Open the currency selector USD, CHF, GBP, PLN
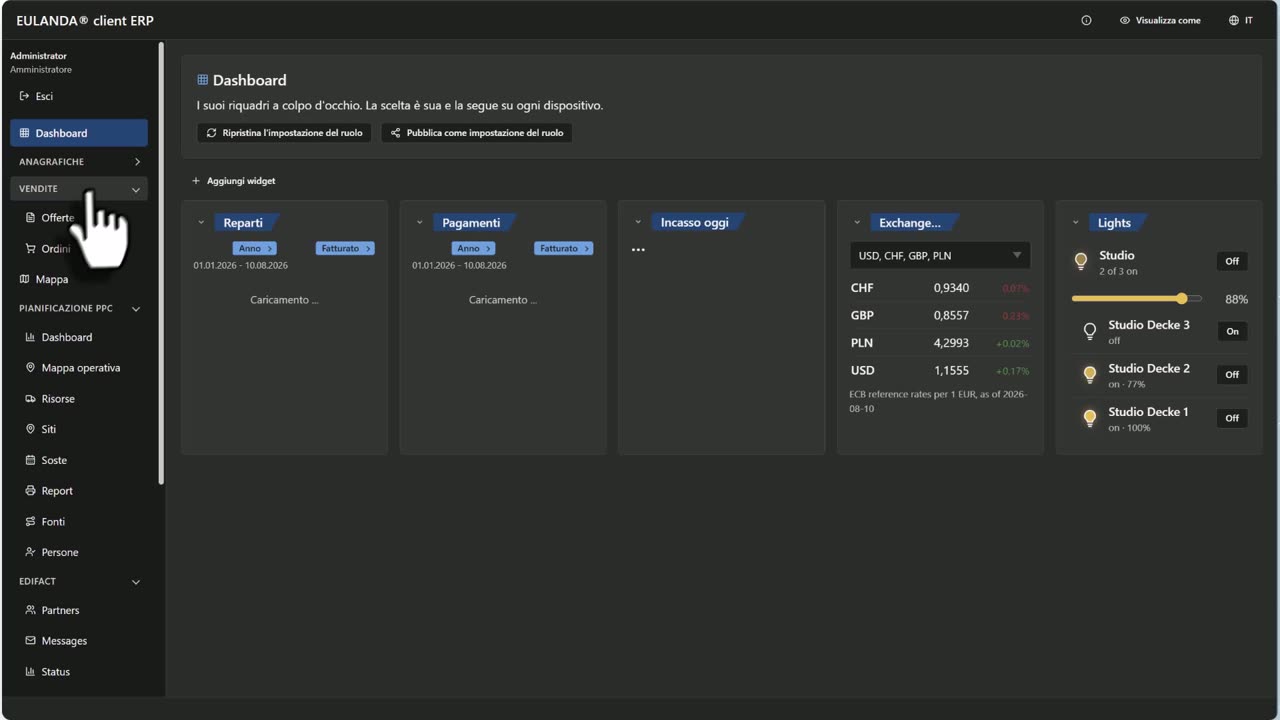 click(940, 255)
